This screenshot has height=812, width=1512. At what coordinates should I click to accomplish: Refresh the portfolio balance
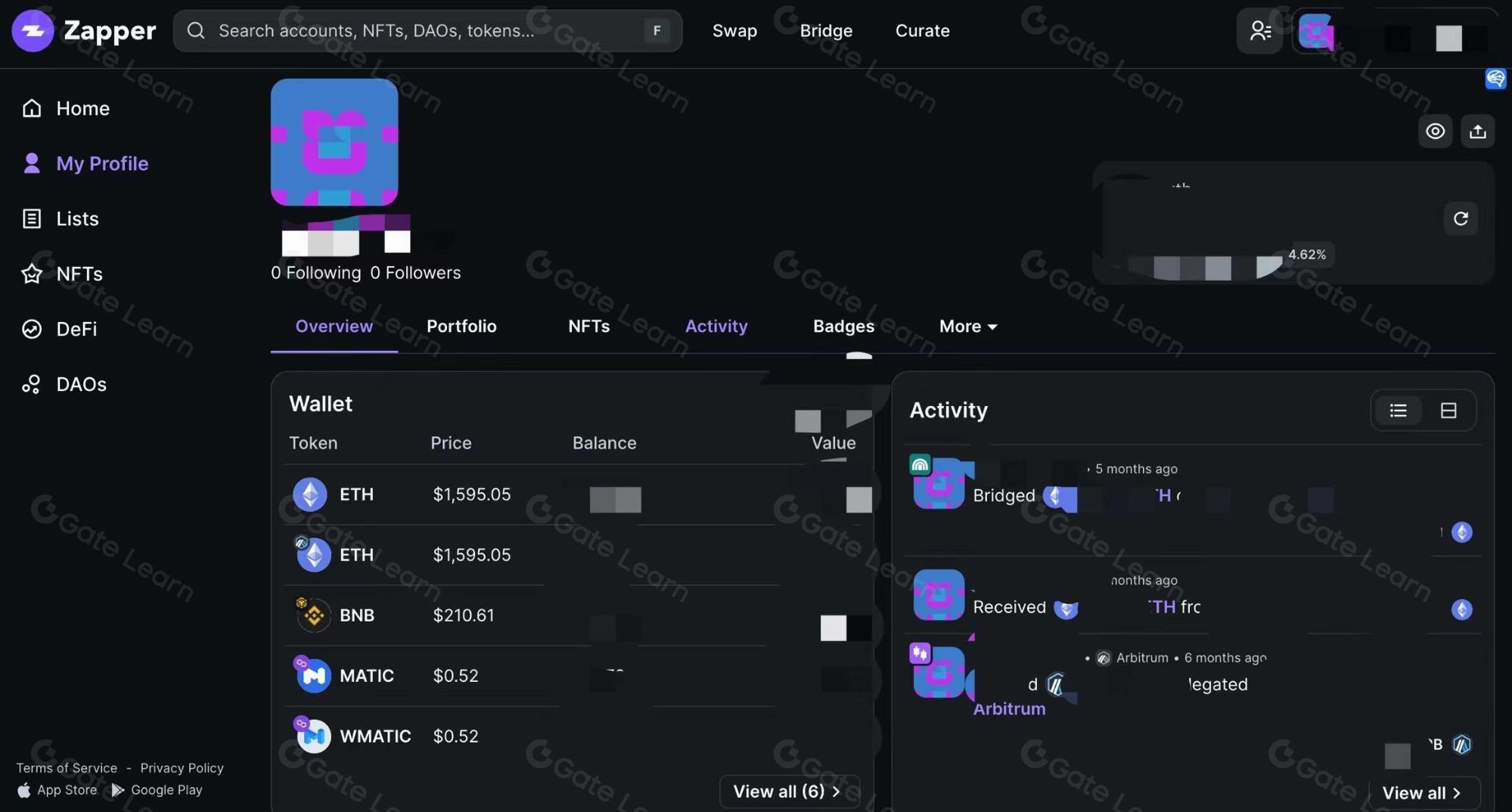(x=1461, y=218)
